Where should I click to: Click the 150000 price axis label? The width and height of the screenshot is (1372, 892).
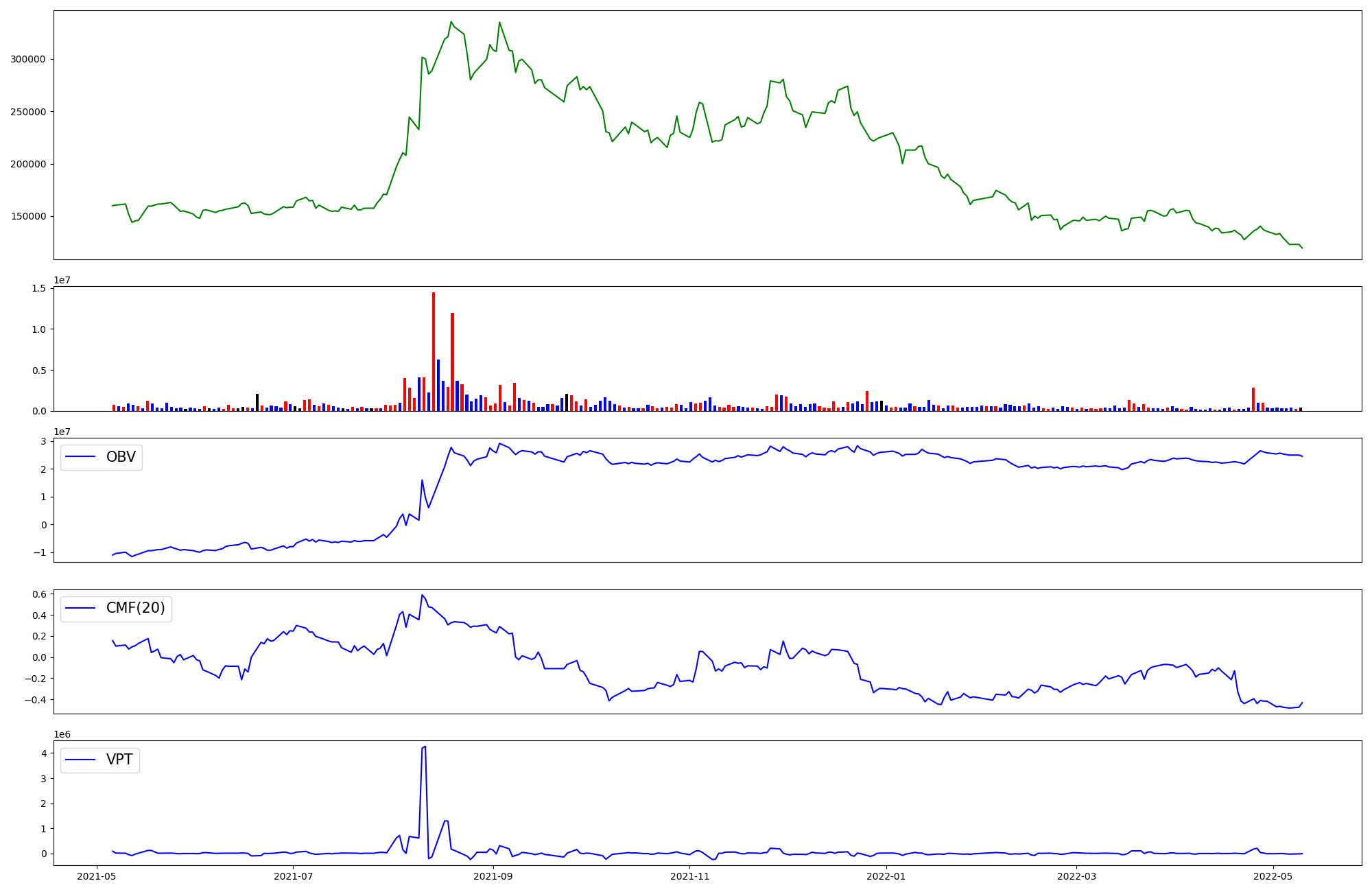(27, 217)
